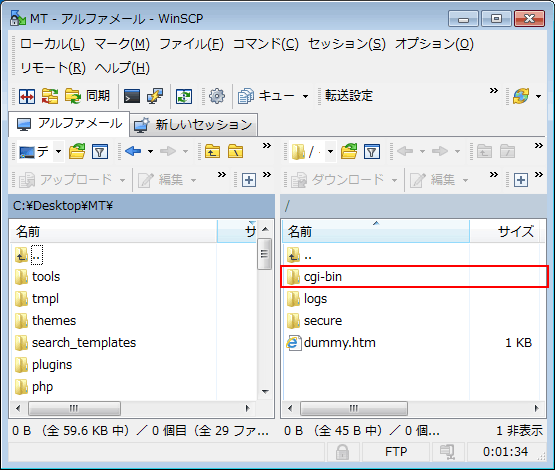Click remote parent directory folder icon
The height and width of the screenshot is (470, 555).
pyautogui.click(x=484, y=151)
